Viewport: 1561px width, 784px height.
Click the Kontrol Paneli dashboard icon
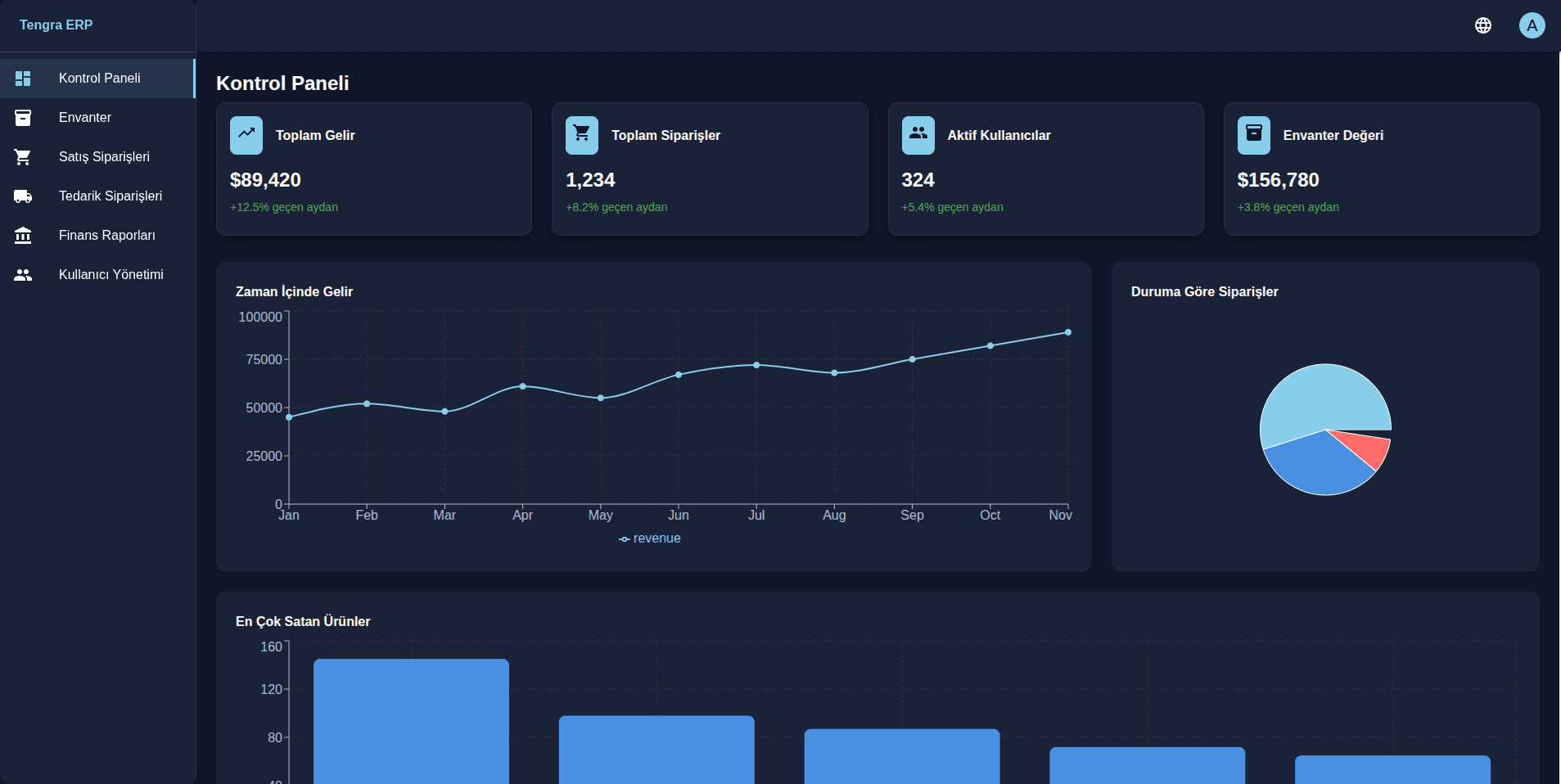tap(23, 79)
